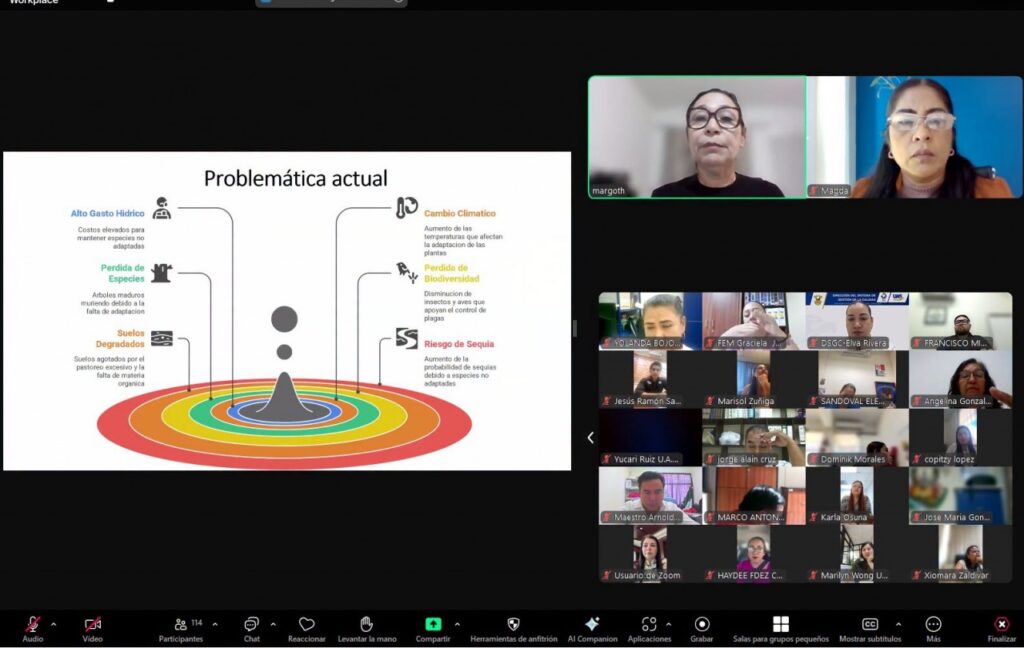Unmute the microphone Audio button
Image resolution: width=1024 pixels, height=648 pixels.
click(x=33, y=630)
